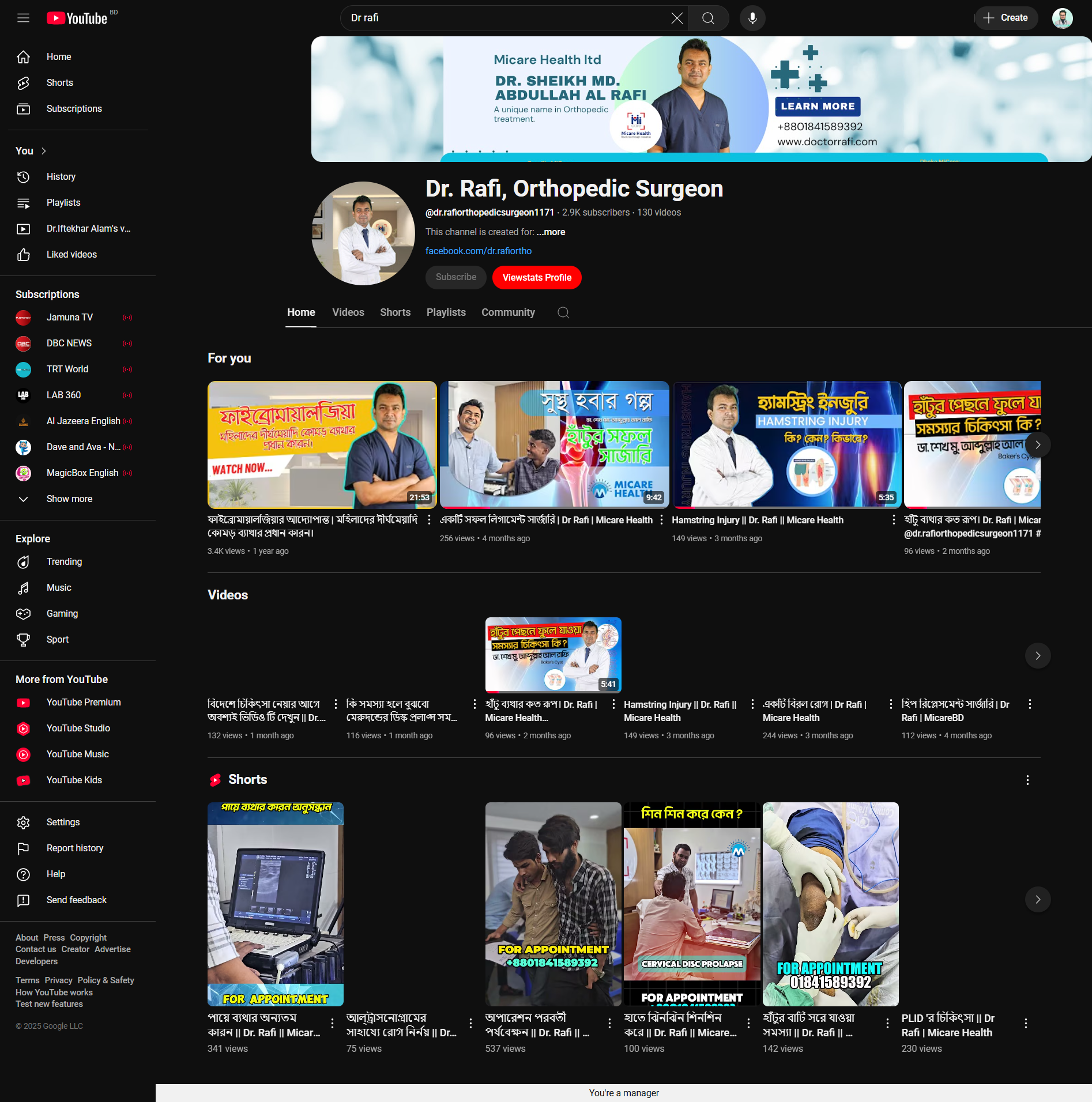Show next Shorts in carousel

pos(1038,900)
